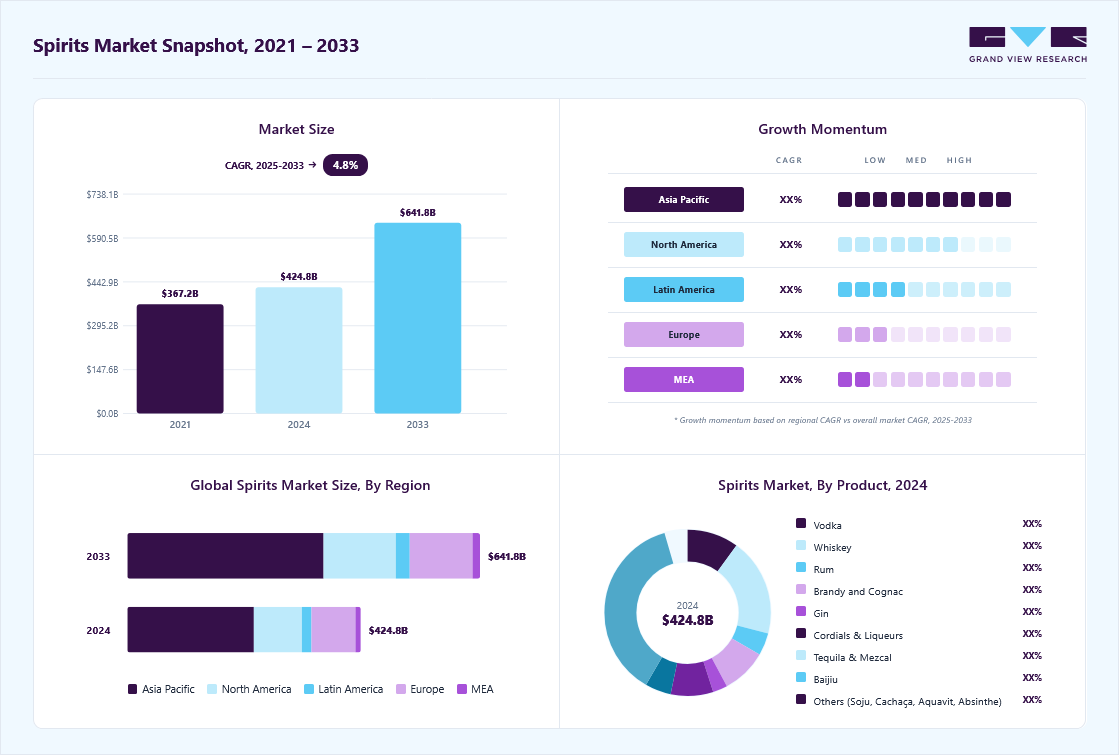Click the Gin legend swatch
Image resolution: width=1120 pixels, height=755 pixels.
coord(801,612)
